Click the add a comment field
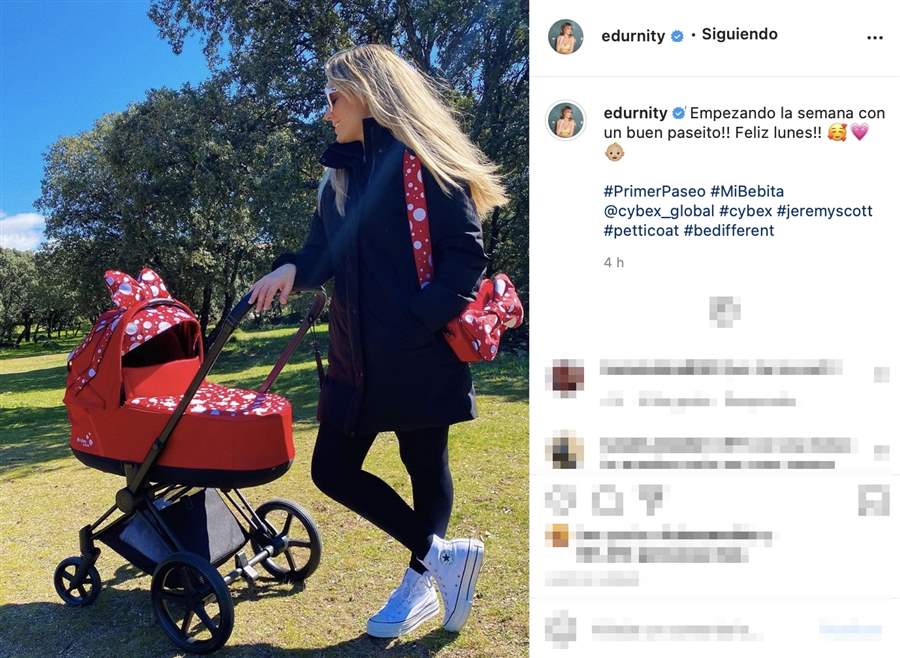 point(677,630)
